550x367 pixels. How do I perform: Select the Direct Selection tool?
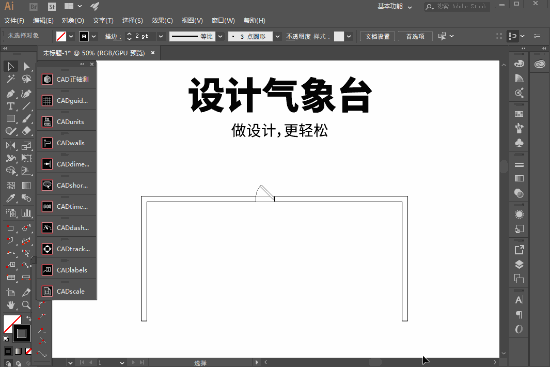pyautogui.click(x=26, y=66)
